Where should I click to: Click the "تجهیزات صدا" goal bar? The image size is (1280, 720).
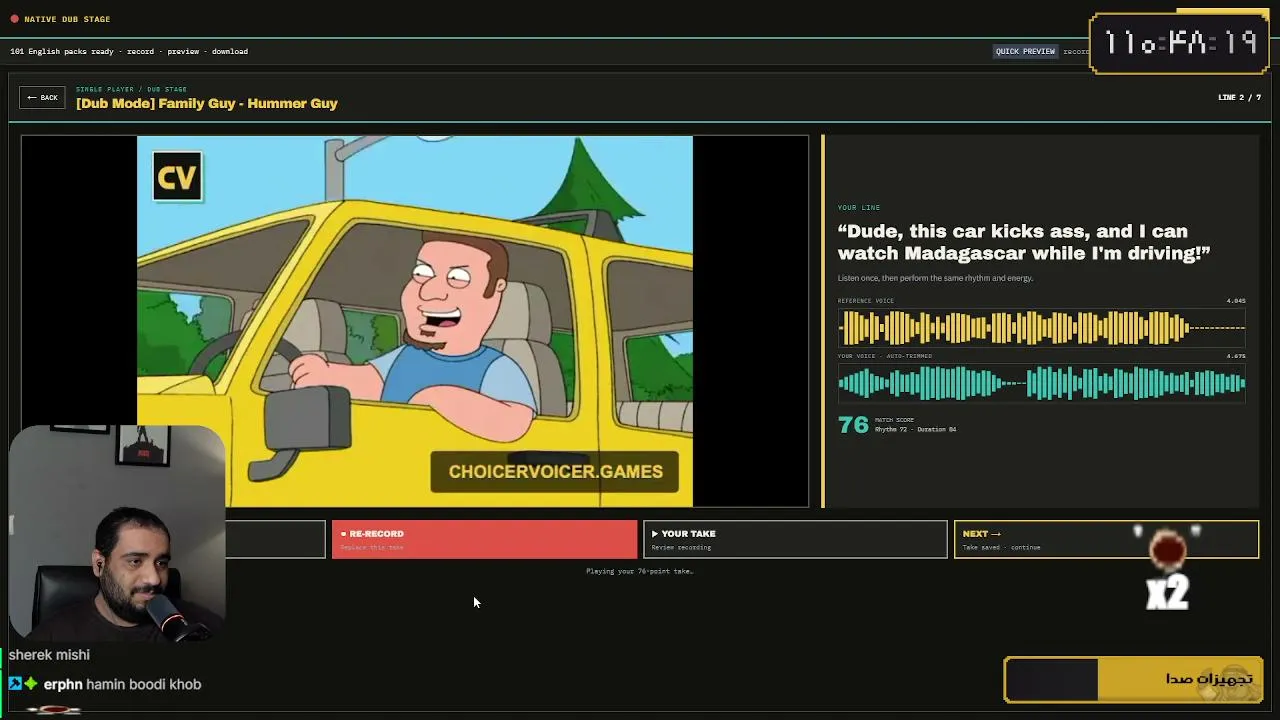[1134, 680]
